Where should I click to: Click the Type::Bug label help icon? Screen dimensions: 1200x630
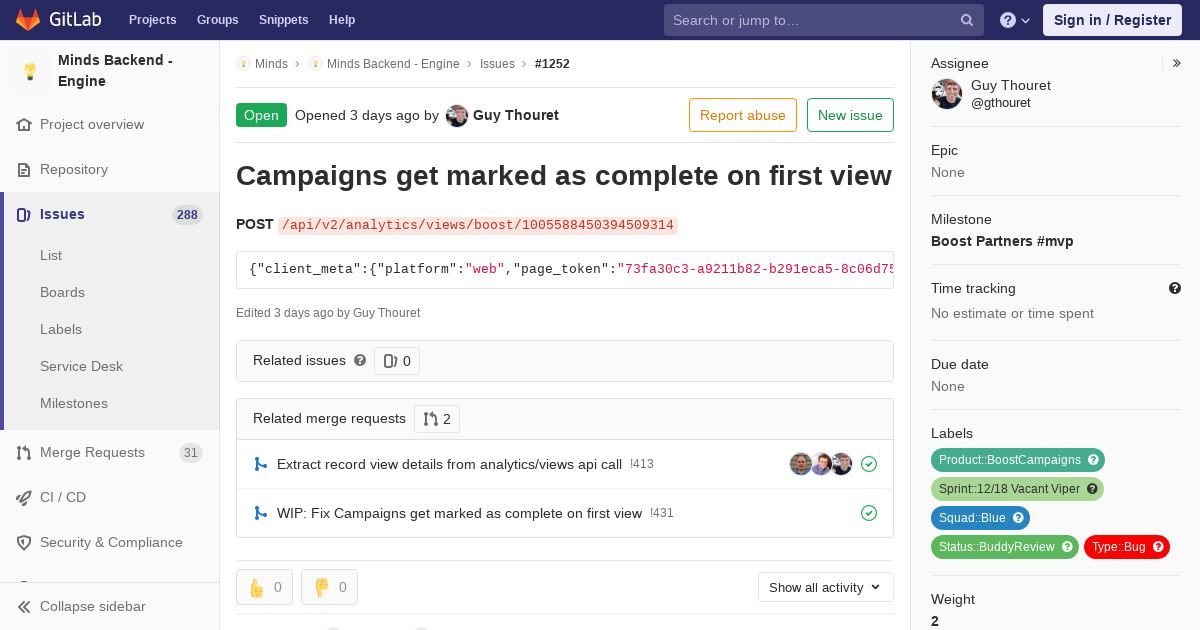[1158, 547]
